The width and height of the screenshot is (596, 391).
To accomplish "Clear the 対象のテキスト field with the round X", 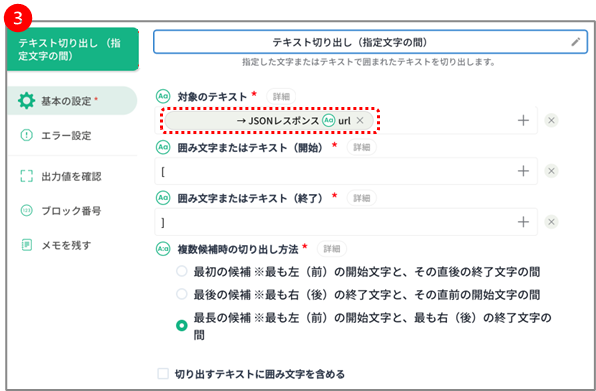I will click(x=551, y=120).
